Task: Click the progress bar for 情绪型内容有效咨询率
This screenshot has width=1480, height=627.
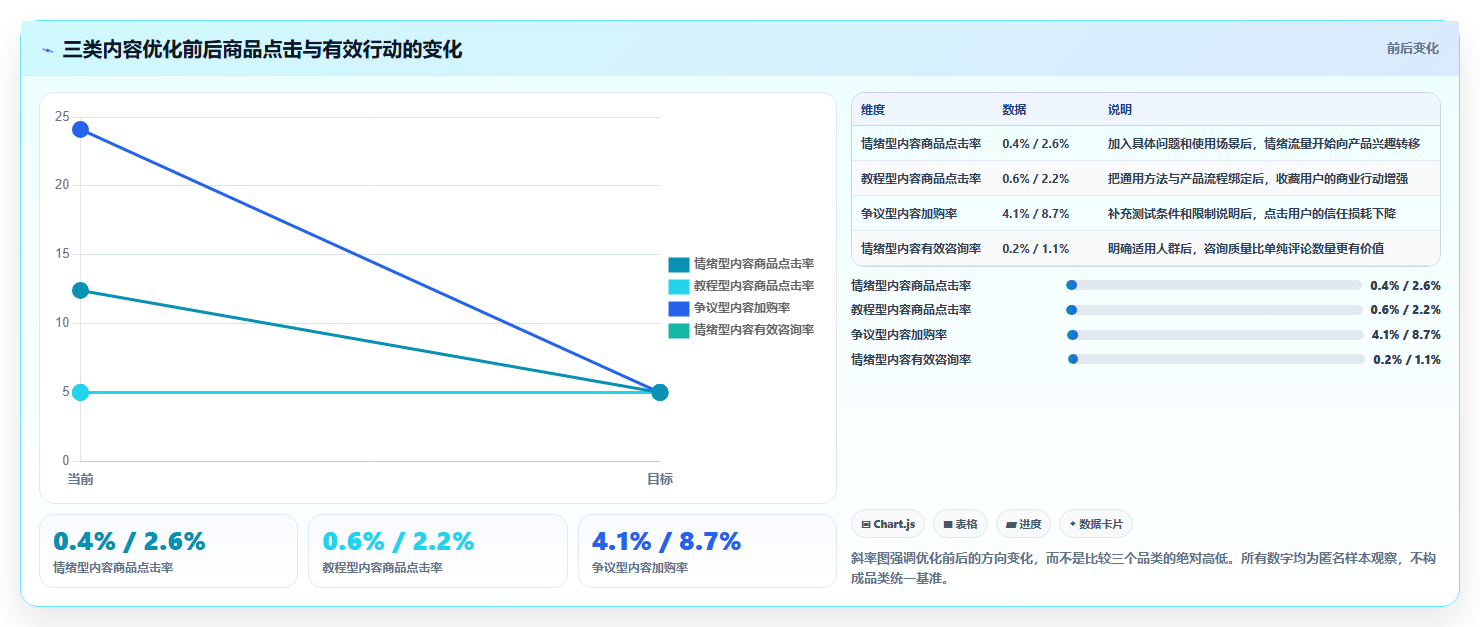Action: pos(1216,359)
